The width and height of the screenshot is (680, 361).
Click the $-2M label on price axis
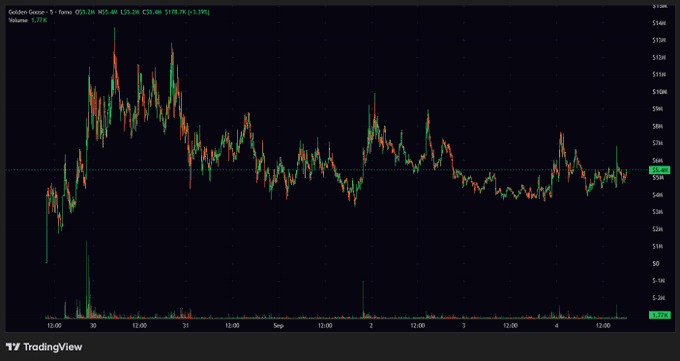(659, 298)
